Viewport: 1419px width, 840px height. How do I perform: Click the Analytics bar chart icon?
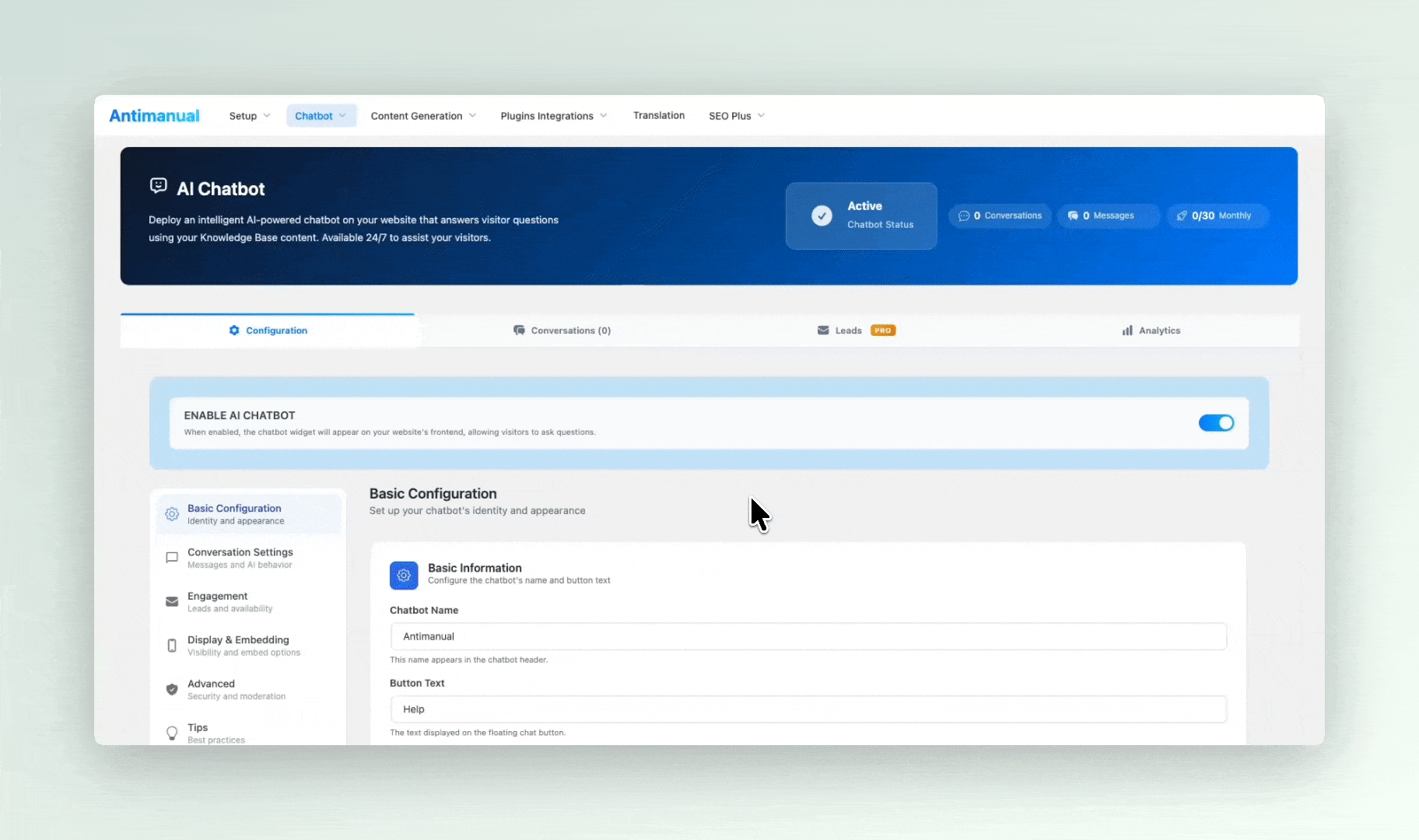[1128, 330]
